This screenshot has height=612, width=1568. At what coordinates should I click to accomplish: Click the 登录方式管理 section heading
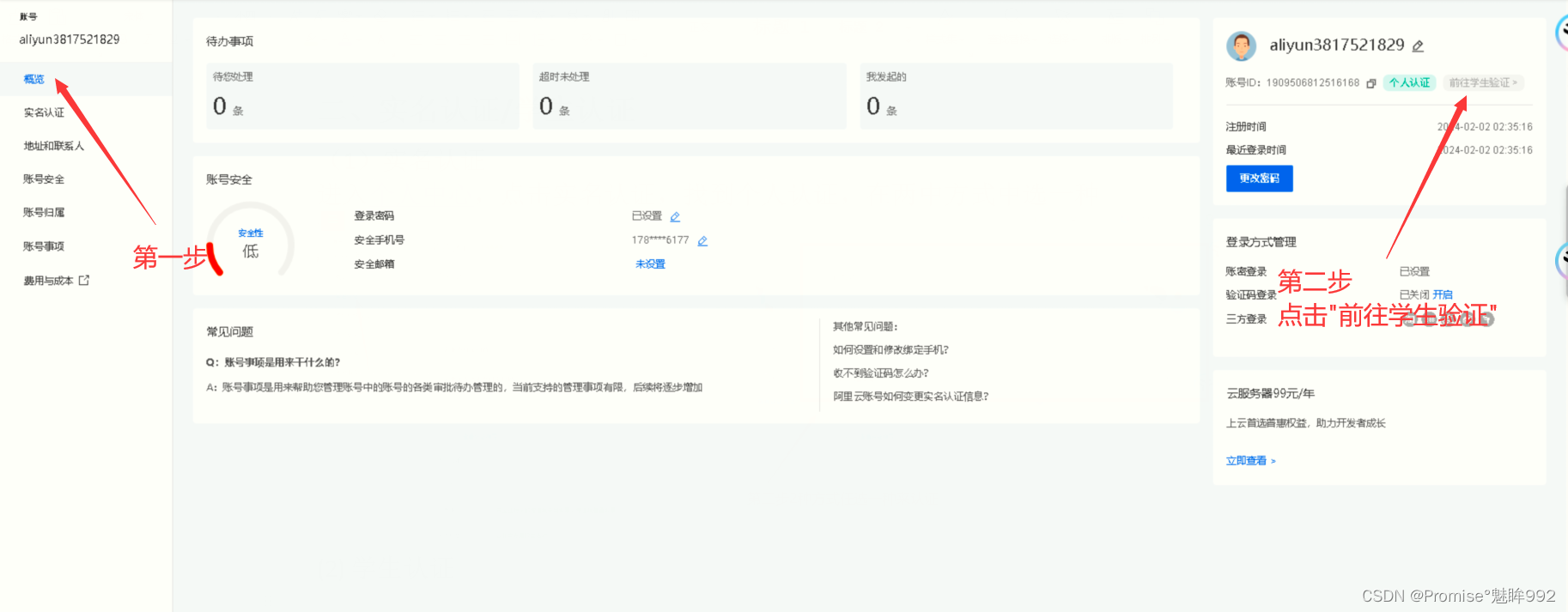coord(1261,242)
